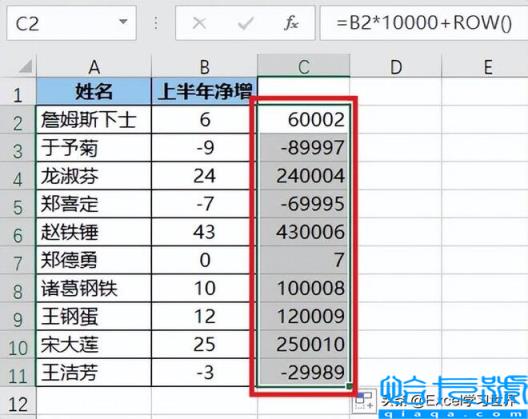Open the Auto Fill Options button

tap(365, 400)
